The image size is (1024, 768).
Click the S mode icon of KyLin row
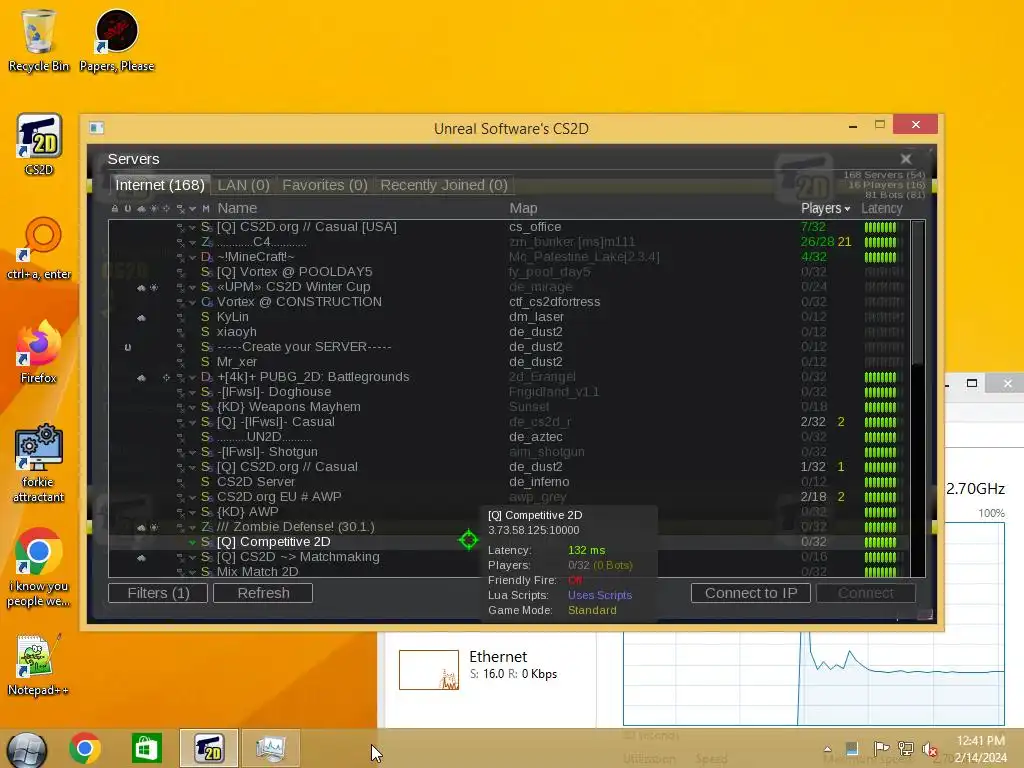coord(206,317)
